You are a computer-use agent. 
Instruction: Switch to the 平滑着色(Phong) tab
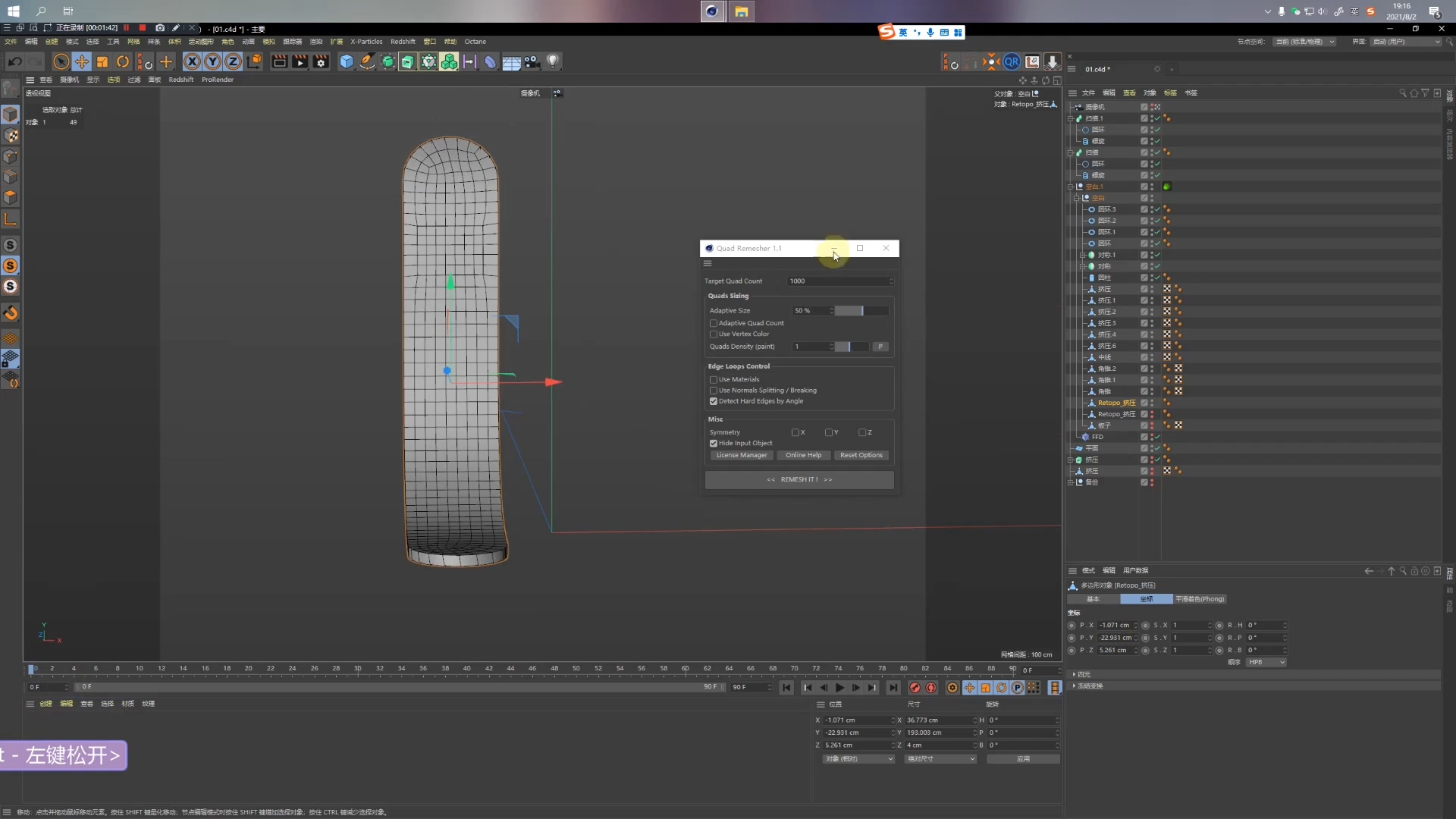coord(1200,599)
